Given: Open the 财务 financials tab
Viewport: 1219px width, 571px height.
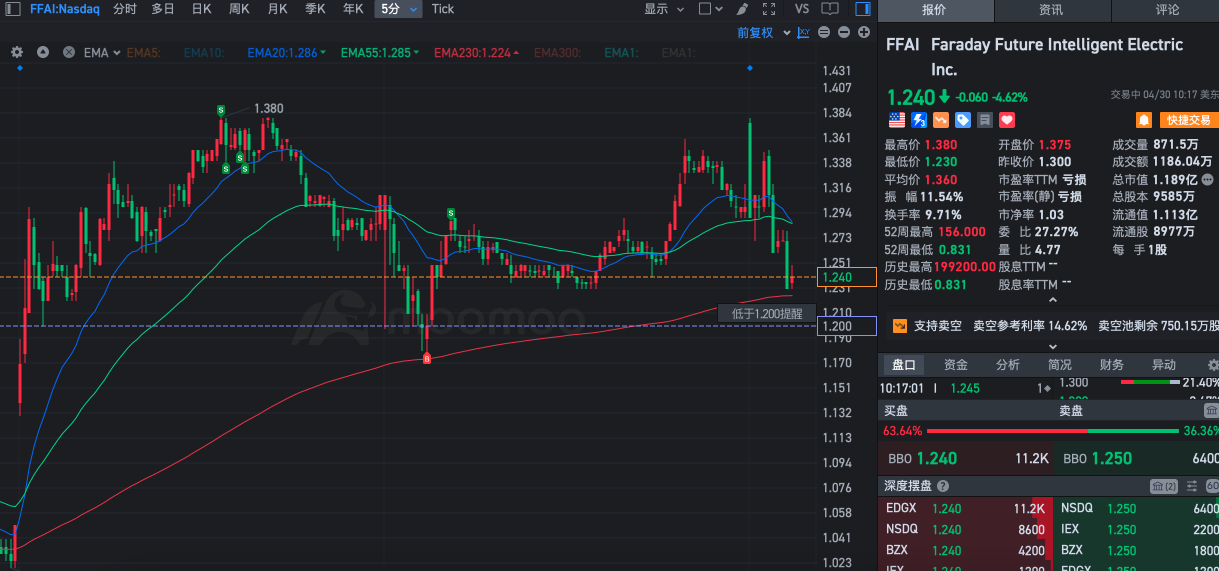Looking at the screenshot, I should 1112,365.
